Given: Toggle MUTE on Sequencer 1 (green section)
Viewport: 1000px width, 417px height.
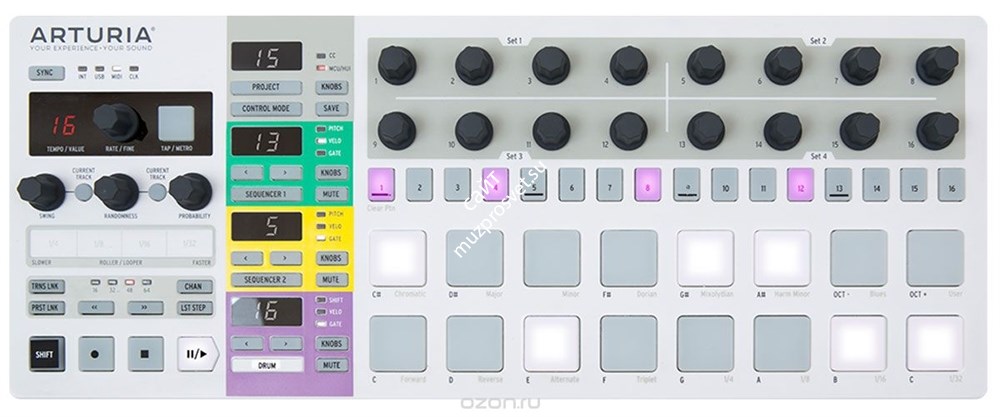Looking at the screenshot, I should [x=332, y=194].
